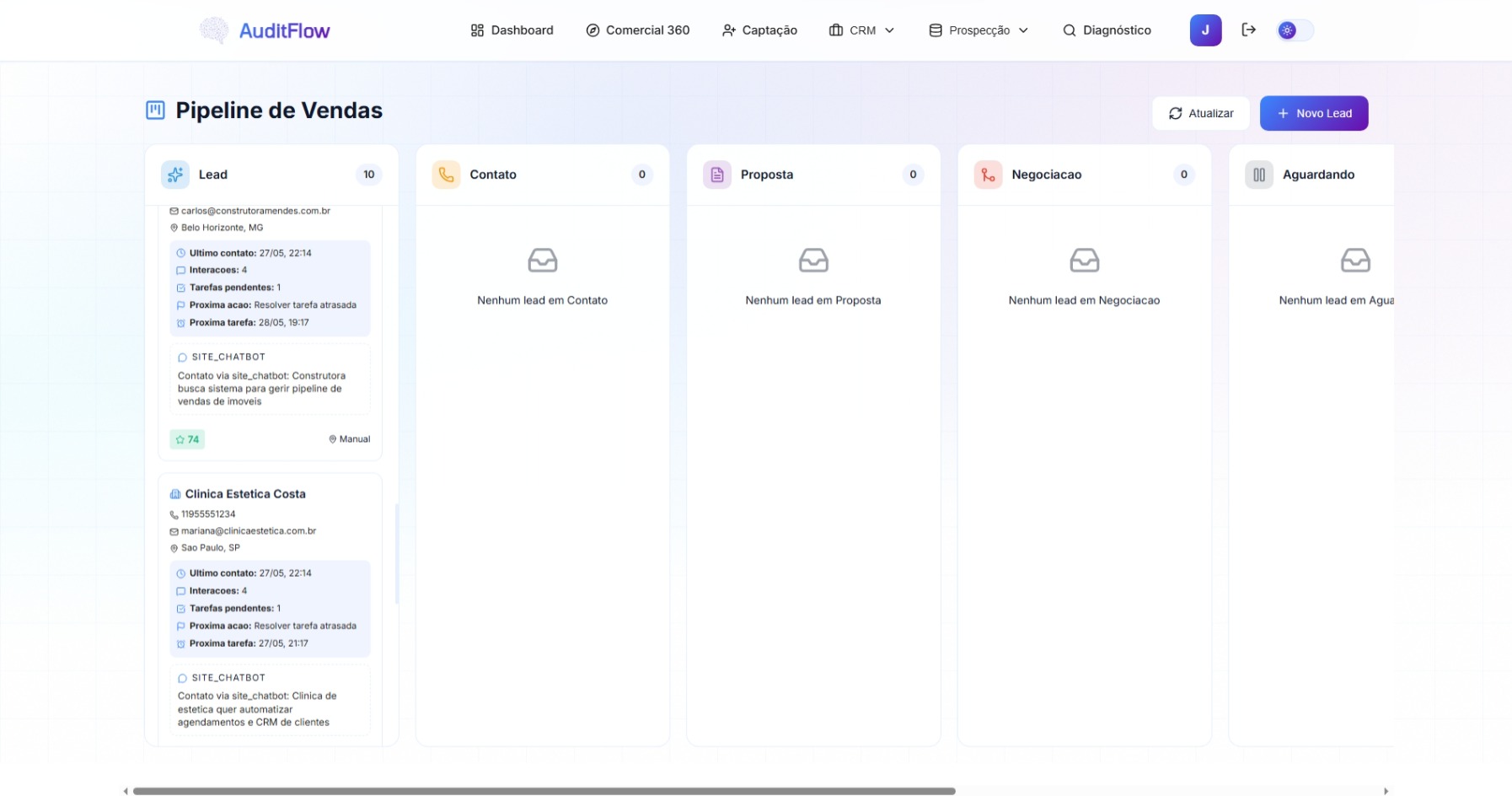1512x796 pixels.
Task: Click the empty inbox icon in Proposta
Action: (813, 261)
